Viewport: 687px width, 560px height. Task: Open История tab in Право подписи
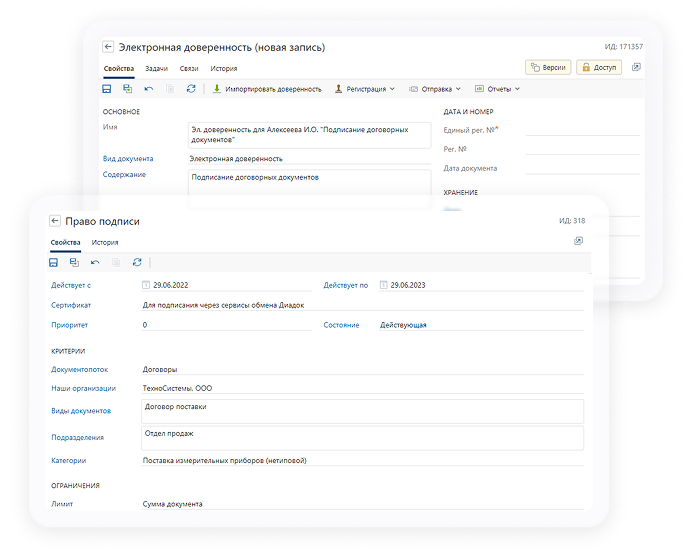pyautogui.click(x=105, y=242)
